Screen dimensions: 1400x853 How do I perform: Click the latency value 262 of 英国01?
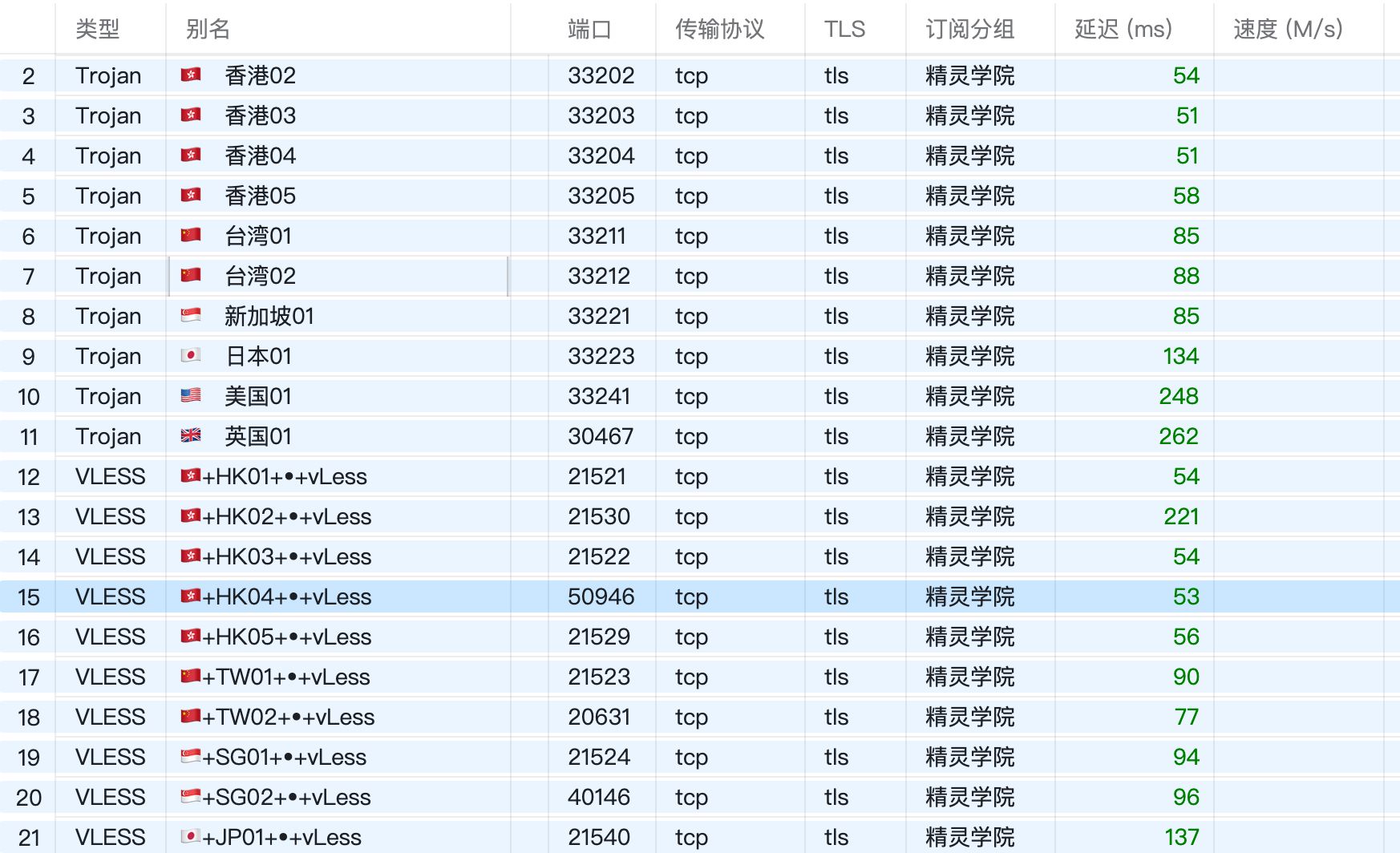(1180, 436)
